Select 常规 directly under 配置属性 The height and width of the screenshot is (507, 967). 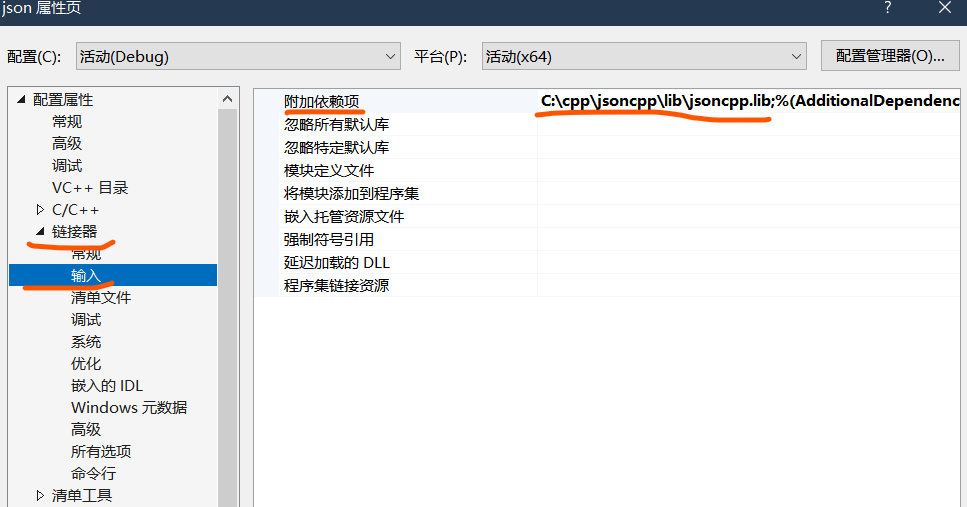point(67,122)
